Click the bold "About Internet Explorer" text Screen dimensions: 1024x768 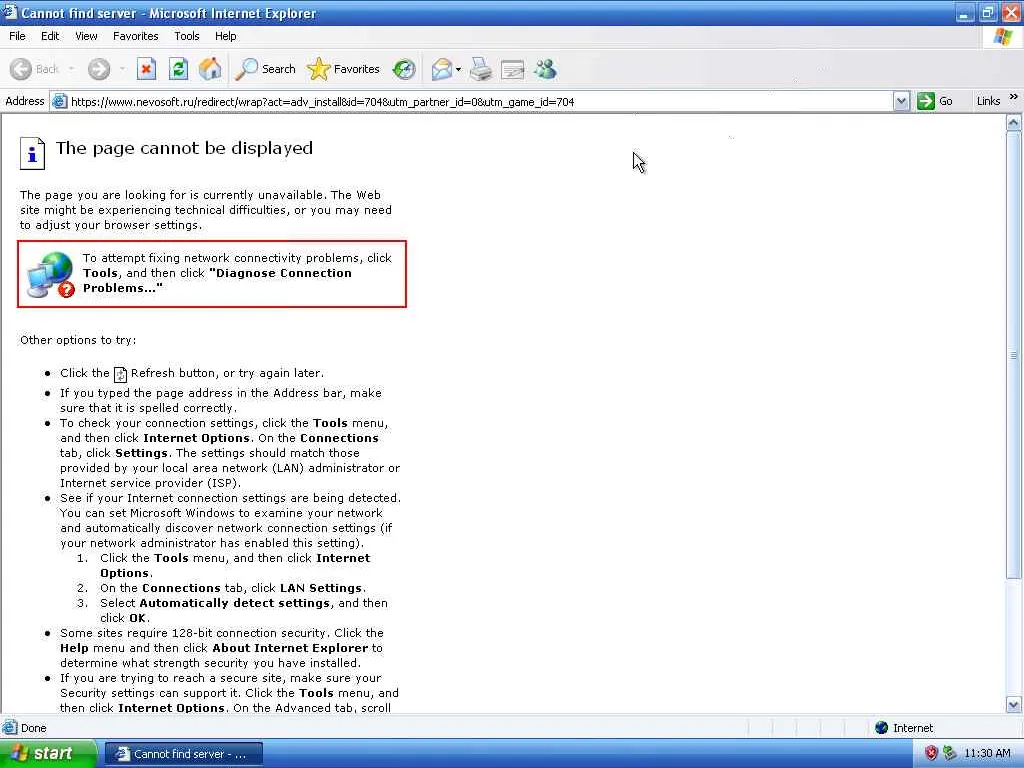tap(291, 648)
